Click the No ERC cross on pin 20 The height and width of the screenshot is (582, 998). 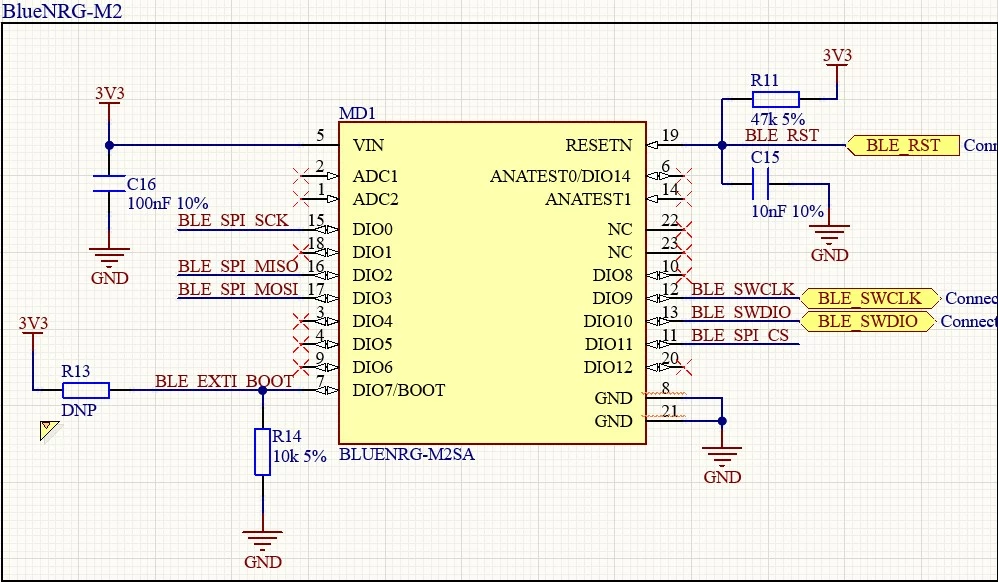pyautogui.click(x=684, y=367)
